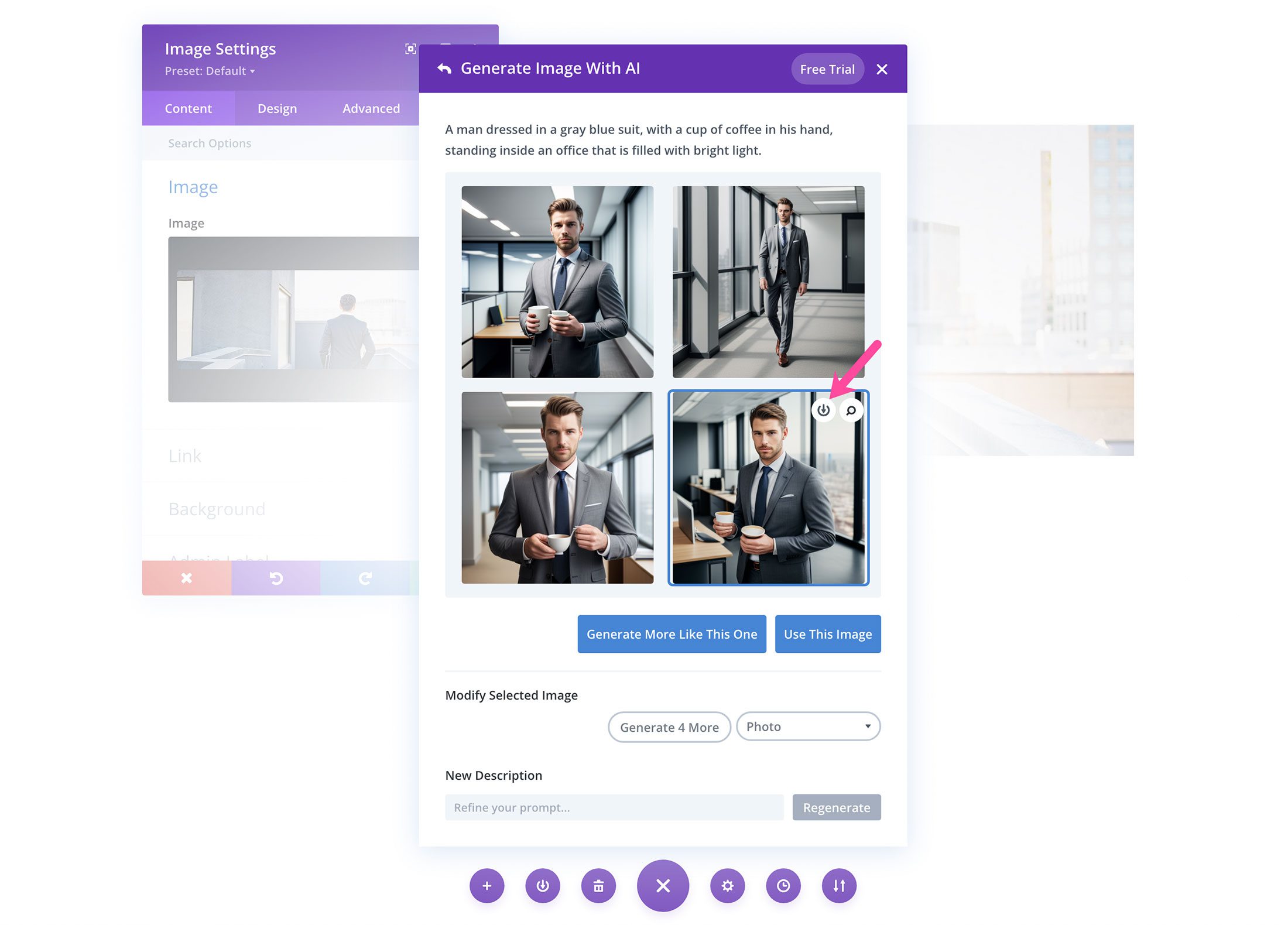1288x925 pixels.
Task: Select the bottom-left generated man image thumbnail
Action: click(556, 488)
